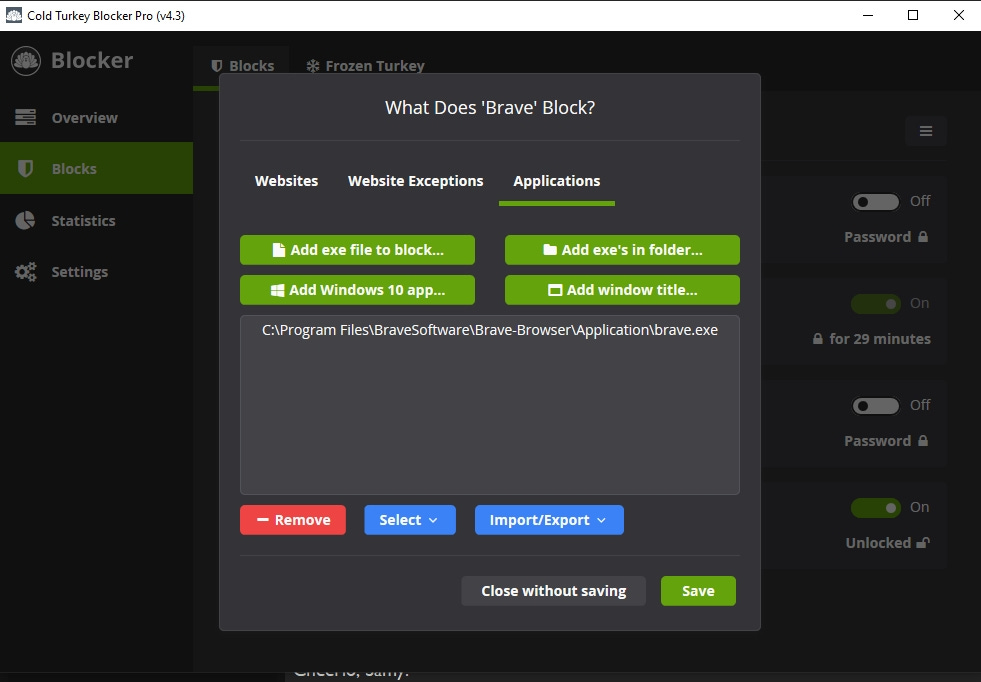
Task: Select the Applications tab
Action: pos(557,181)
